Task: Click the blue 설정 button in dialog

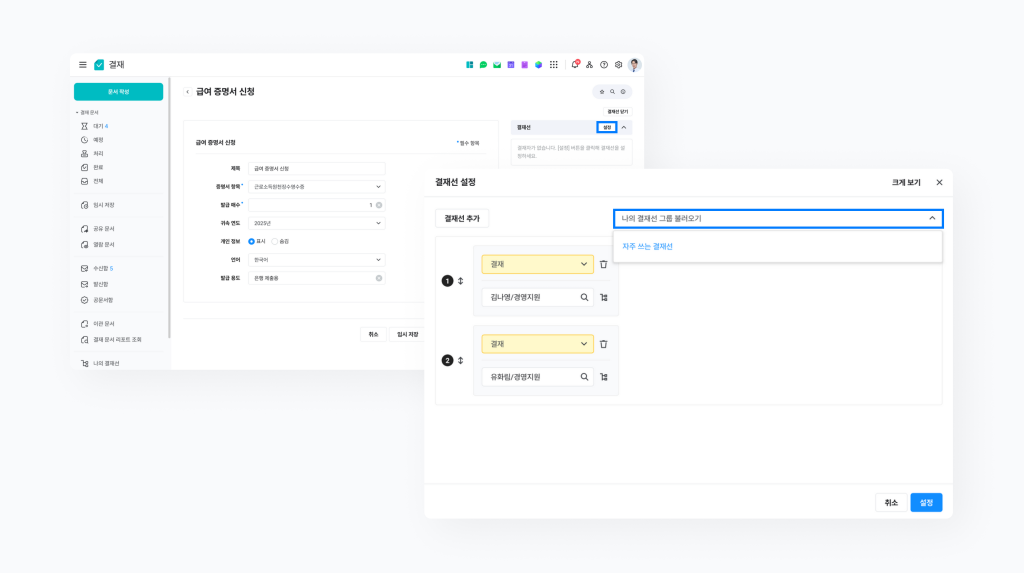Action: [926, 503]
